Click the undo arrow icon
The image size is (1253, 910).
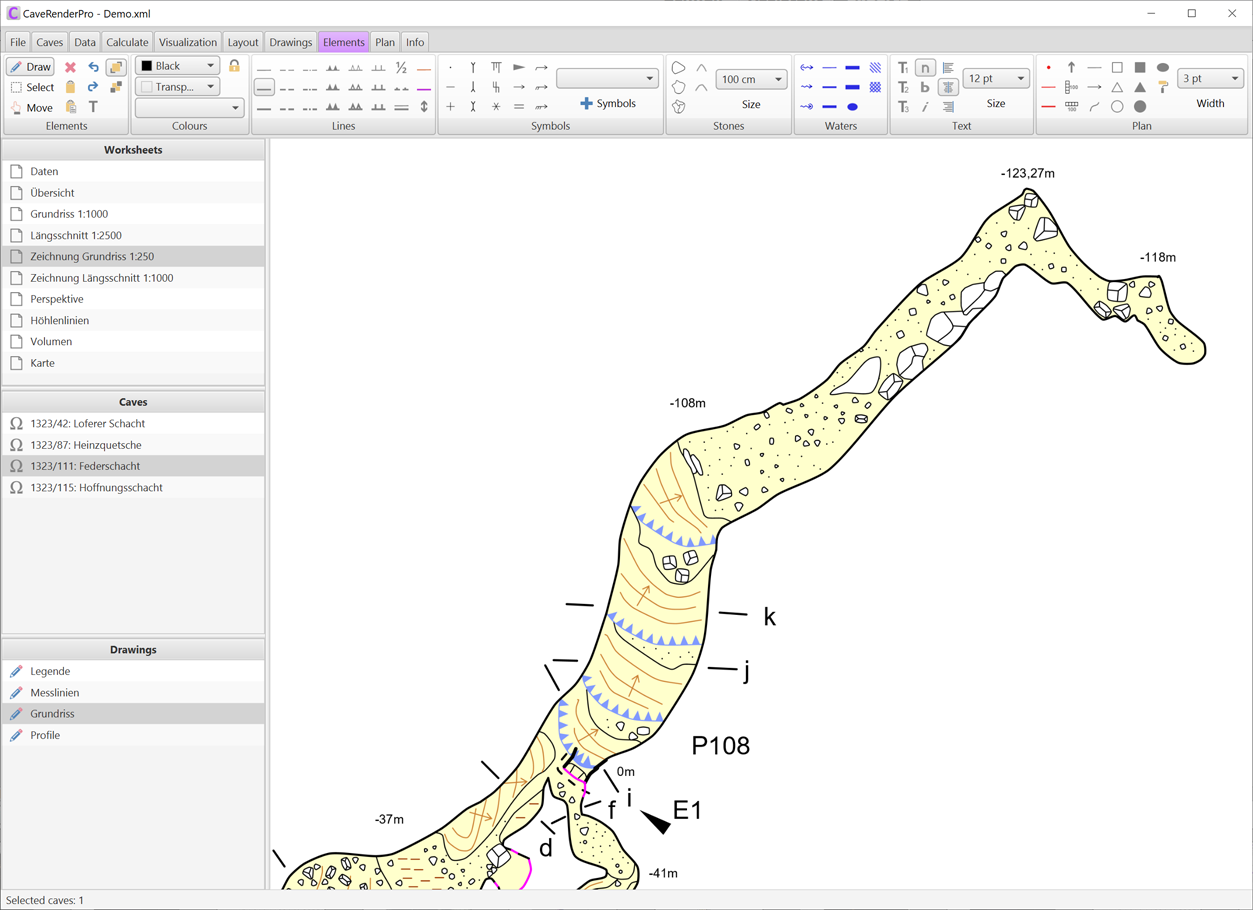click(x=93, y=67)
